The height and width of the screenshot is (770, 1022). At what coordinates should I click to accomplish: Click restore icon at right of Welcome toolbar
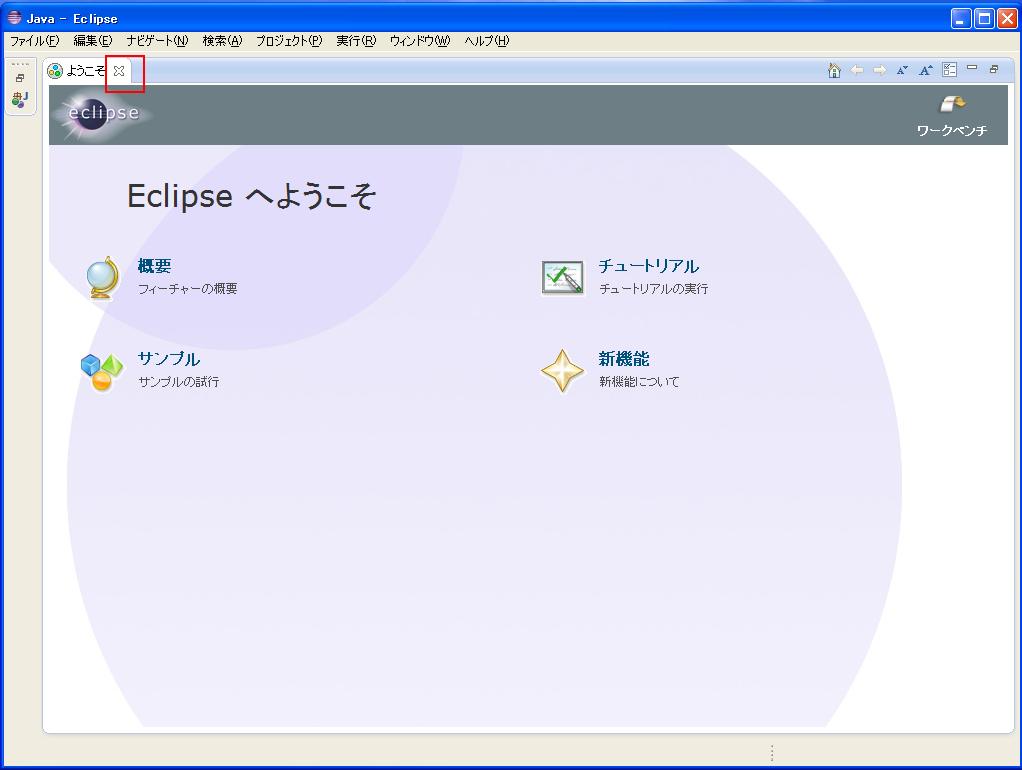click(x=994, y=68)
